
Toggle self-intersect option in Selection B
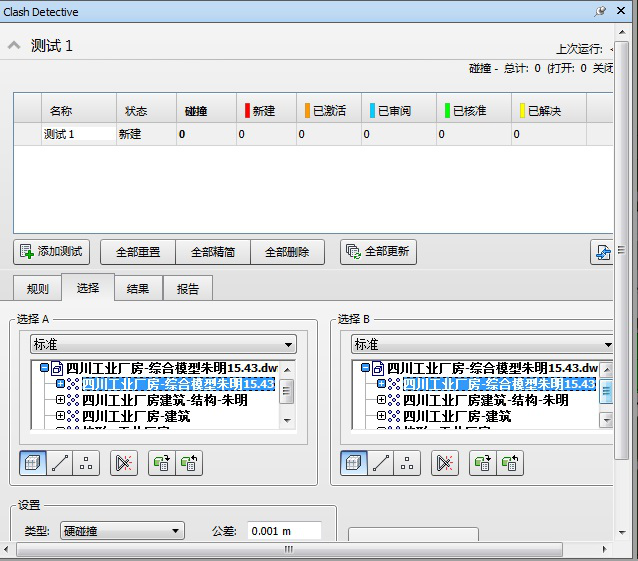445,463
